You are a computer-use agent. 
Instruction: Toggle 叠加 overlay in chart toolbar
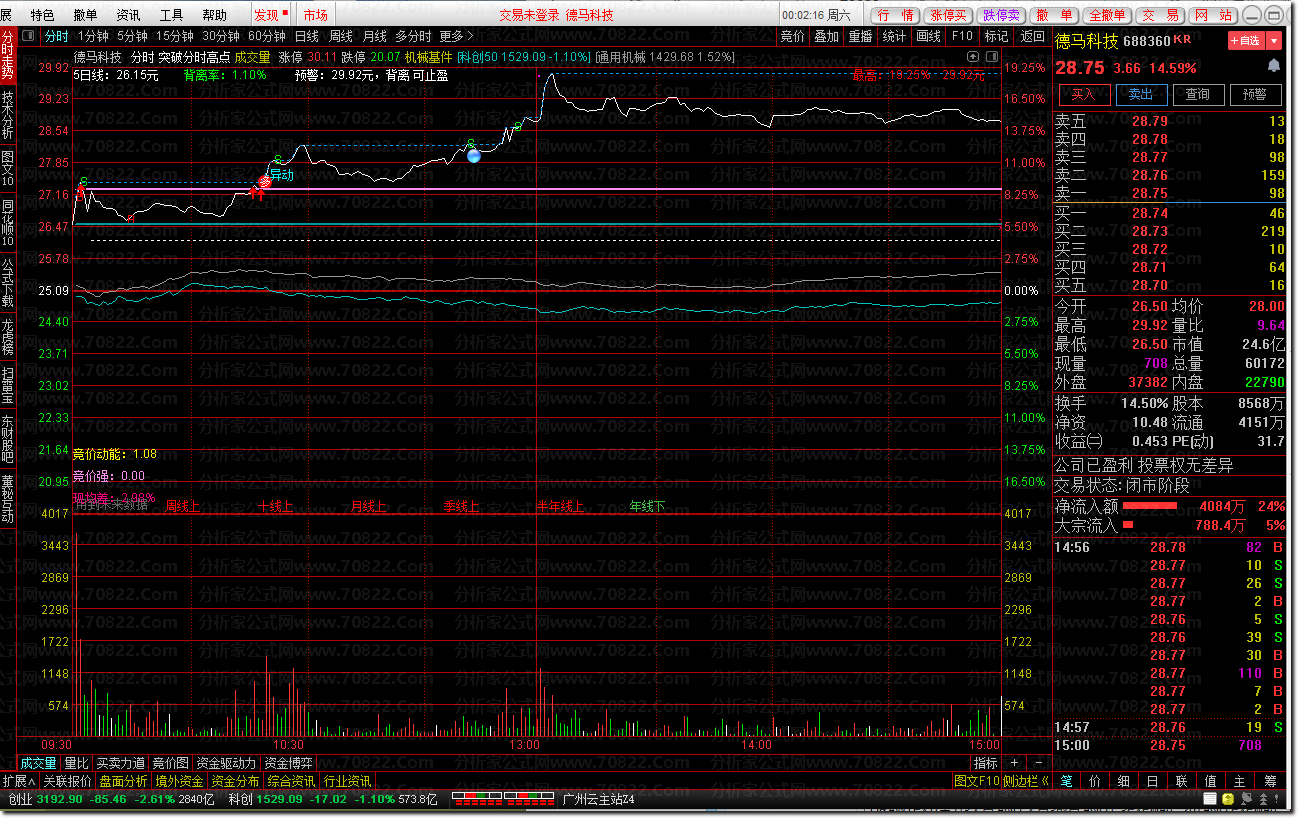coord(826,36)
